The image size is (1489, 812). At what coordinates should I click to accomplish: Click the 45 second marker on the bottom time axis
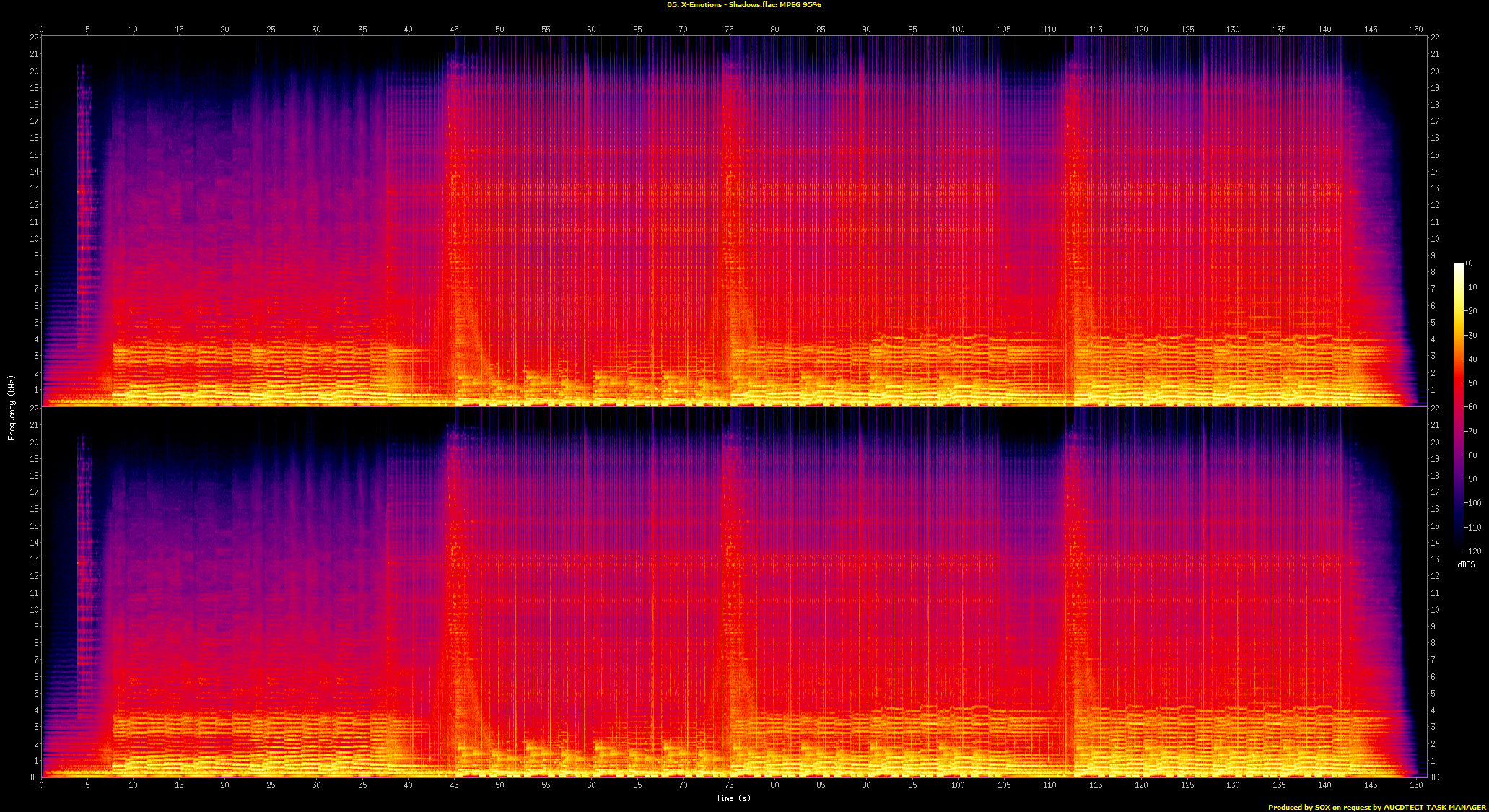coord(454,785)
